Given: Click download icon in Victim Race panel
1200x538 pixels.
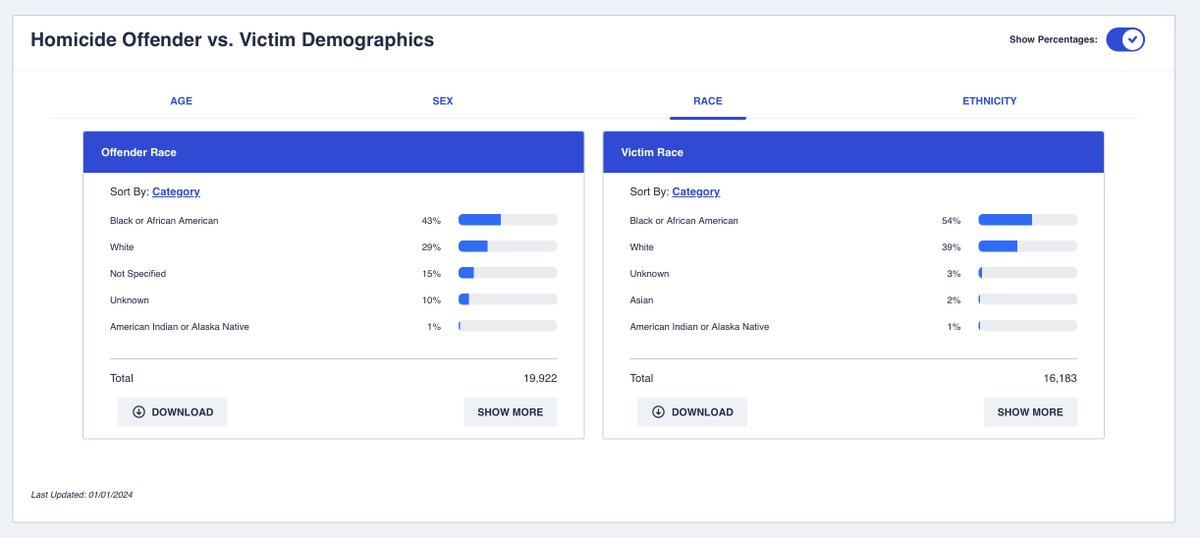Looking at the screenshot, I should 658,412.
